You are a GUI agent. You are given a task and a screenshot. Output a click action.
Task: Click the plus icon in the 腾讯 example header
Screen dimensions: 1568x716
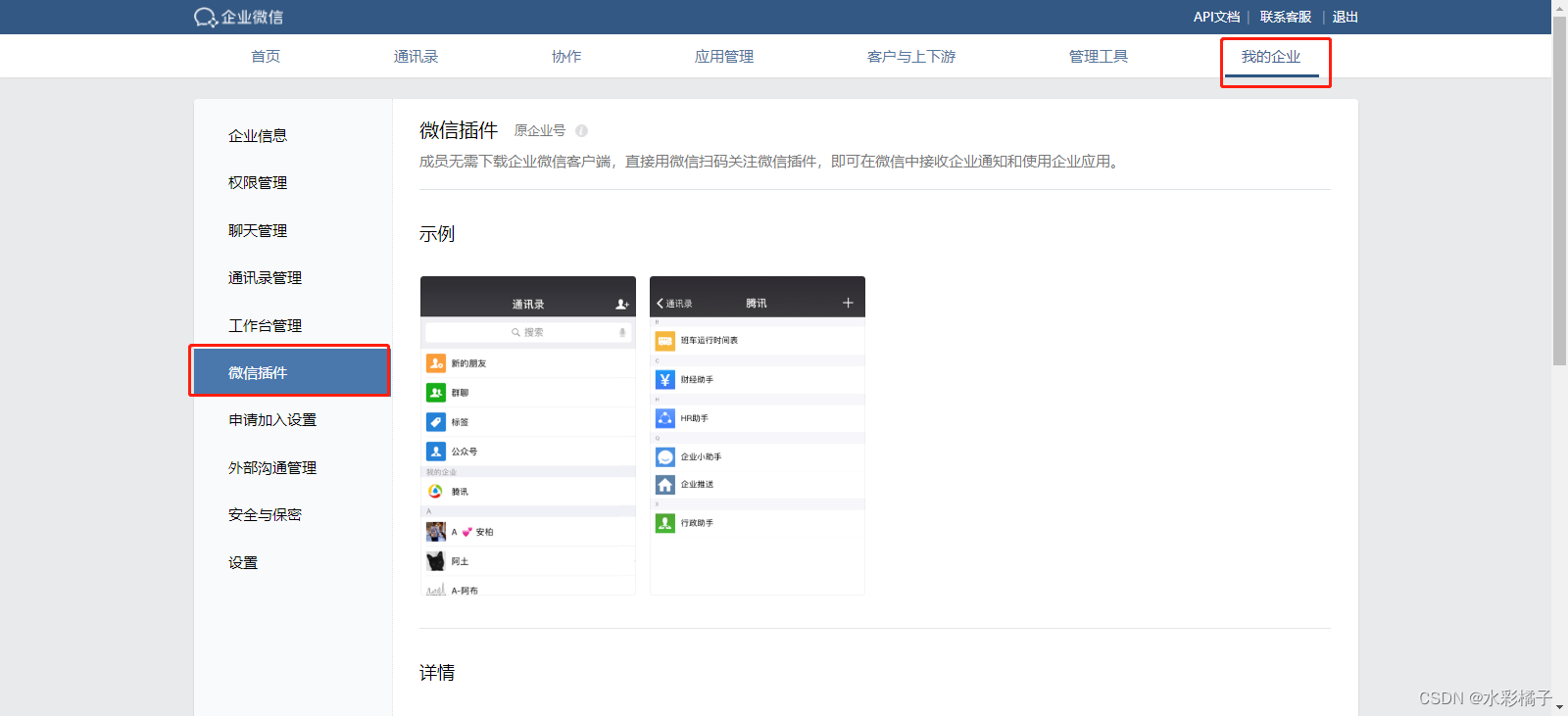(x=848, y=303)
